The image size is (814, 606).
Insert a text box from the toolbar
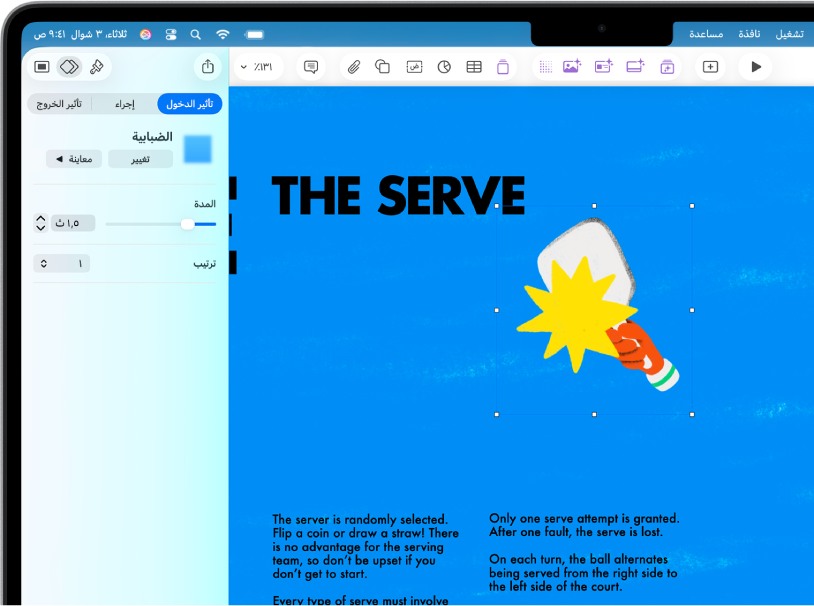(414, 66)
